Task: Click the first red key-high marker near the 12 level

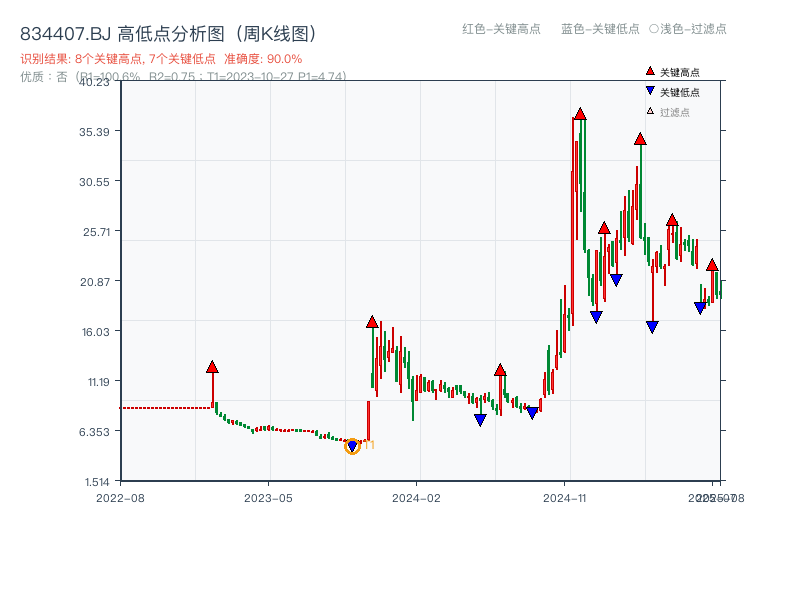Action: click(213, 366)
